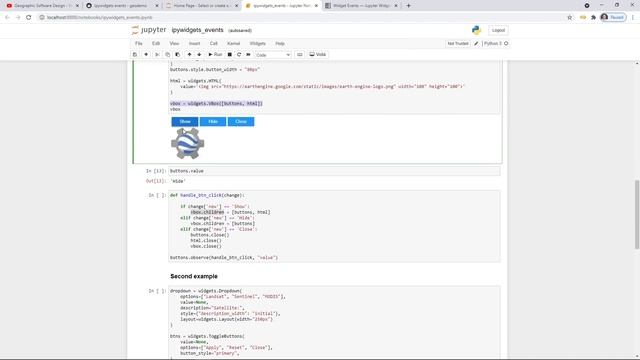Image resolution: width=640 pixels, height=360 pixels.
Task: Restart the kernel with the circular arrow icon
Action: coord(239,54)
